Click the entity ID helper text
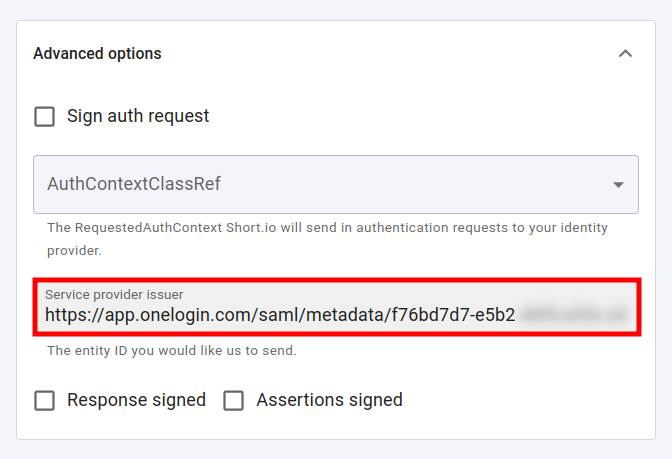 tap(172, 351)
